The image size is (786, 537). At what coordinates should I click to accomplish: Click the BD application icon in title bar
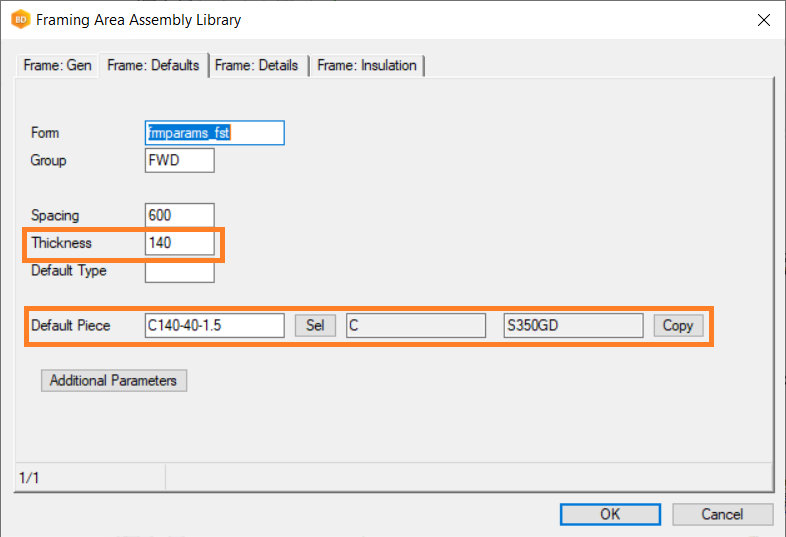point(19,20)
